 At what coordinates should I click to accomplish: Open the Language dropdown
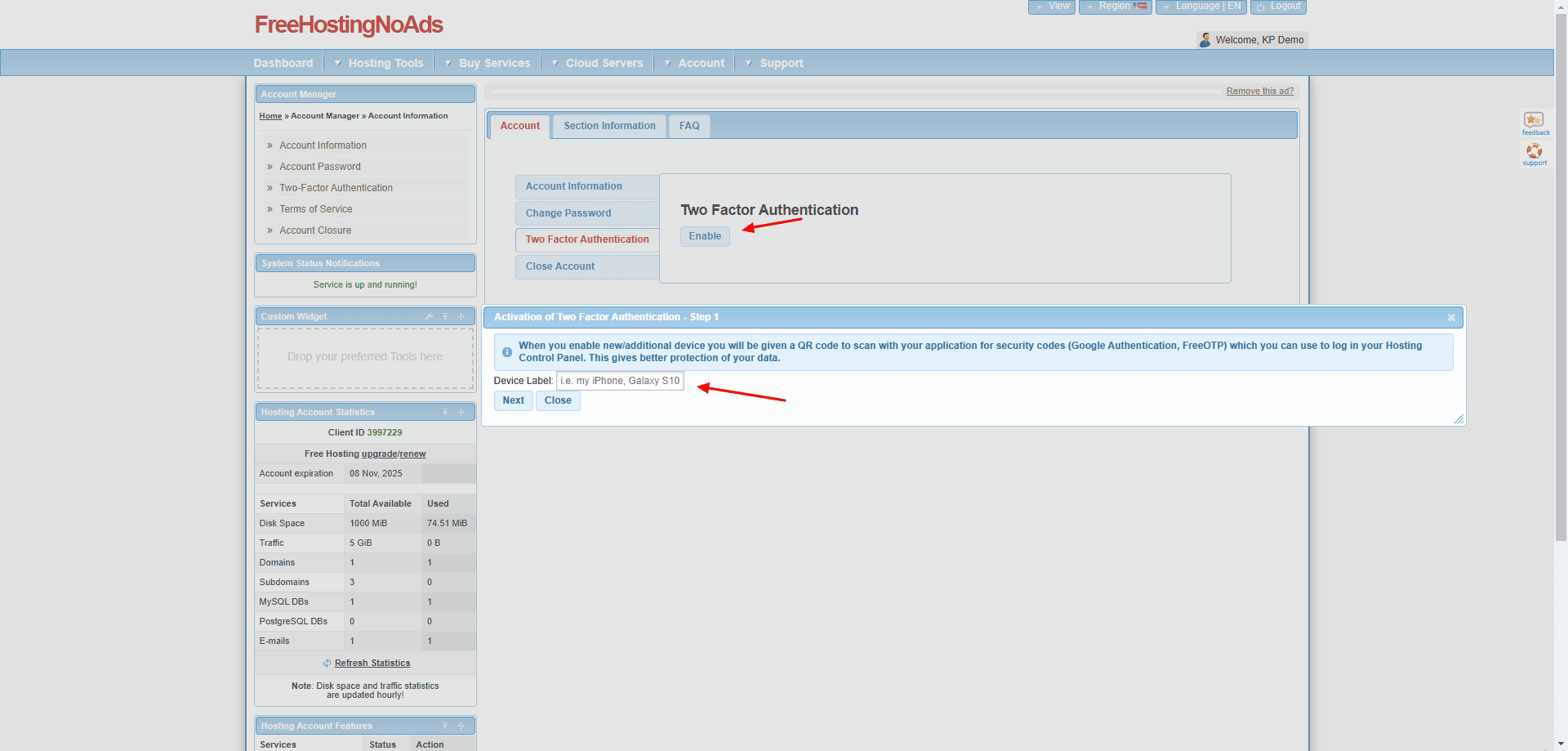coord(1200,7)
